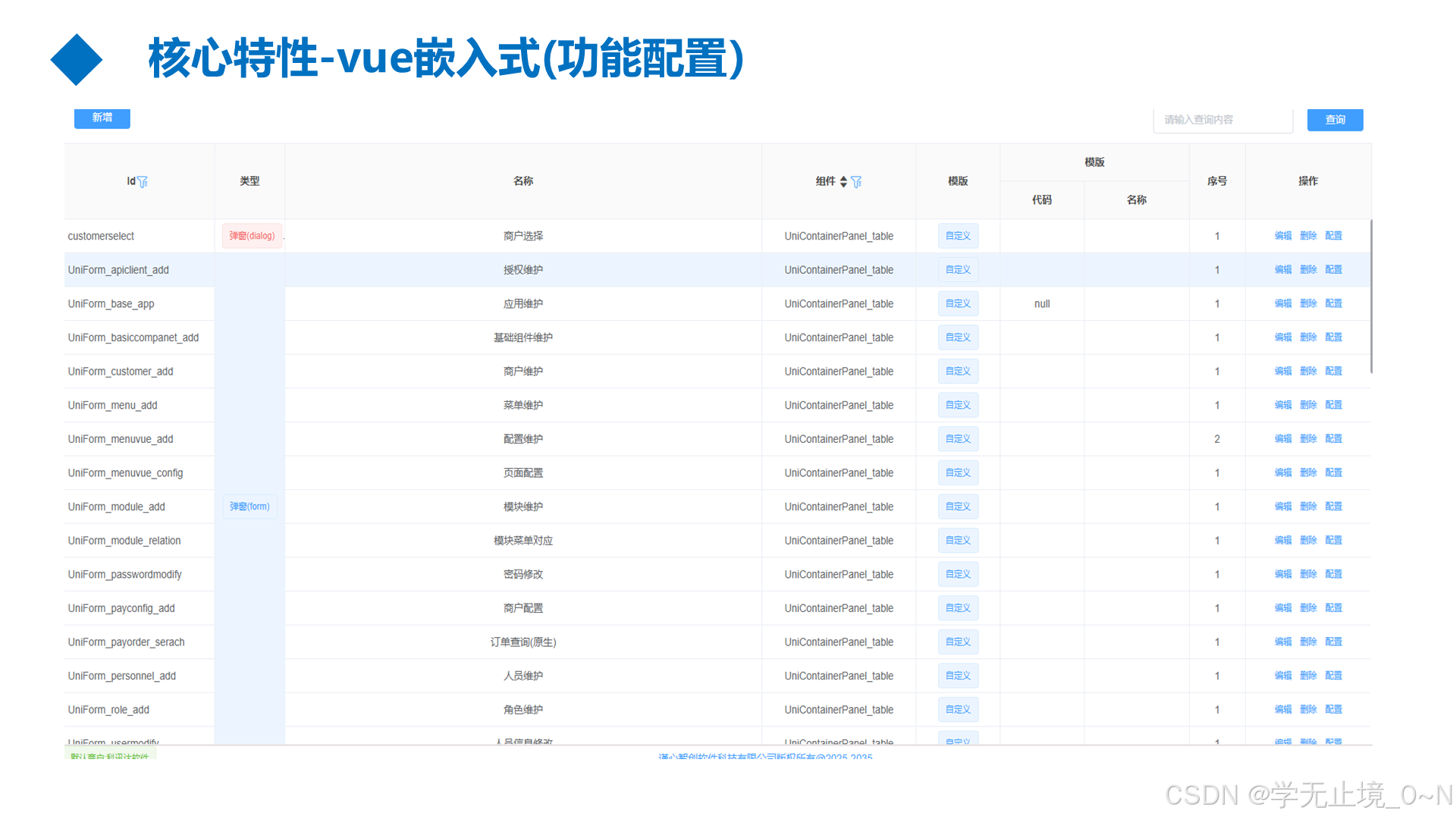Screen dimensions: 1456x819
Task: Click the 弹窗(form) tag on UniForm_module_add row
Action: [x=249, y=506]
